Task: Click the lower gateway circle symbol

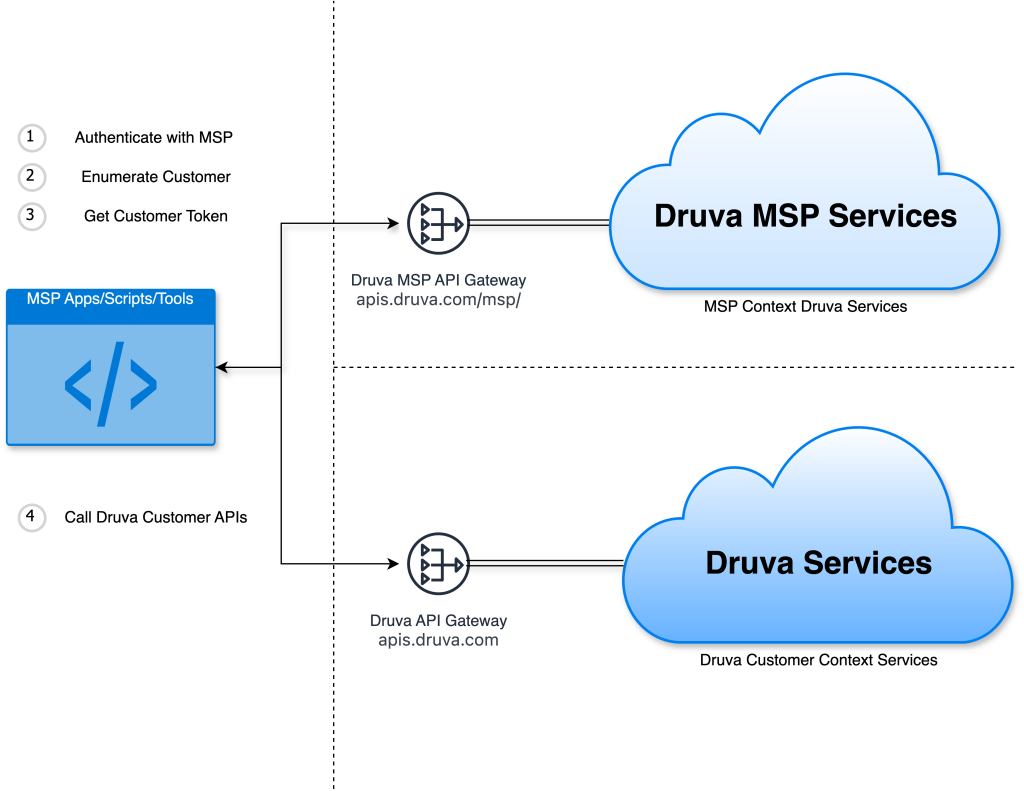Action: pos(437,563)
